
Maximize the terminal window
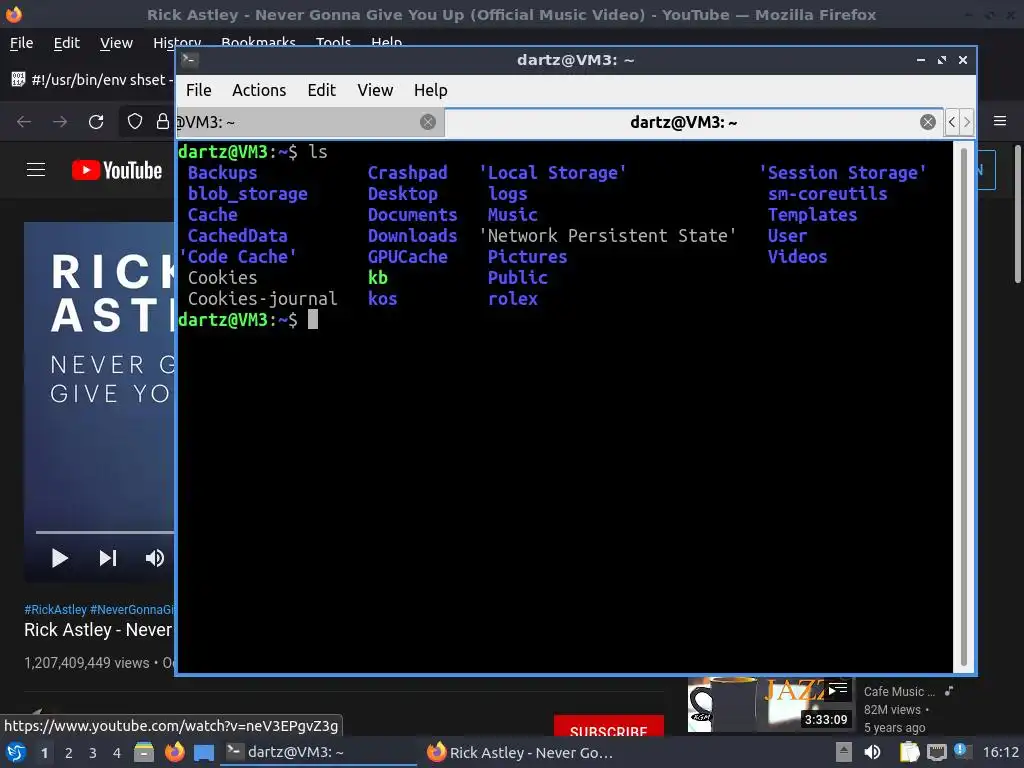click(x=942, y=60)
